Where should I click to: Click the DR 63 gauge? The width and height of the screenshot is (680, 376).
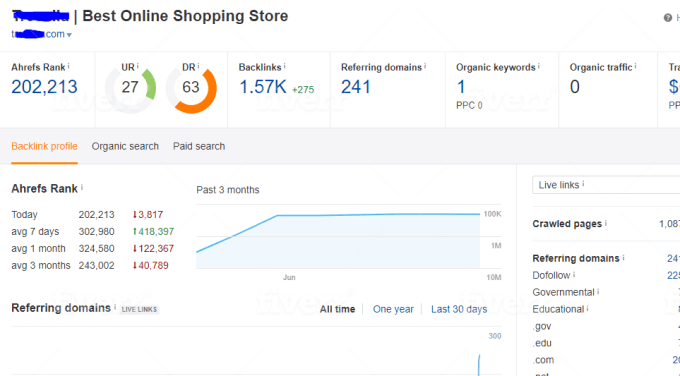tap(191, 88)
